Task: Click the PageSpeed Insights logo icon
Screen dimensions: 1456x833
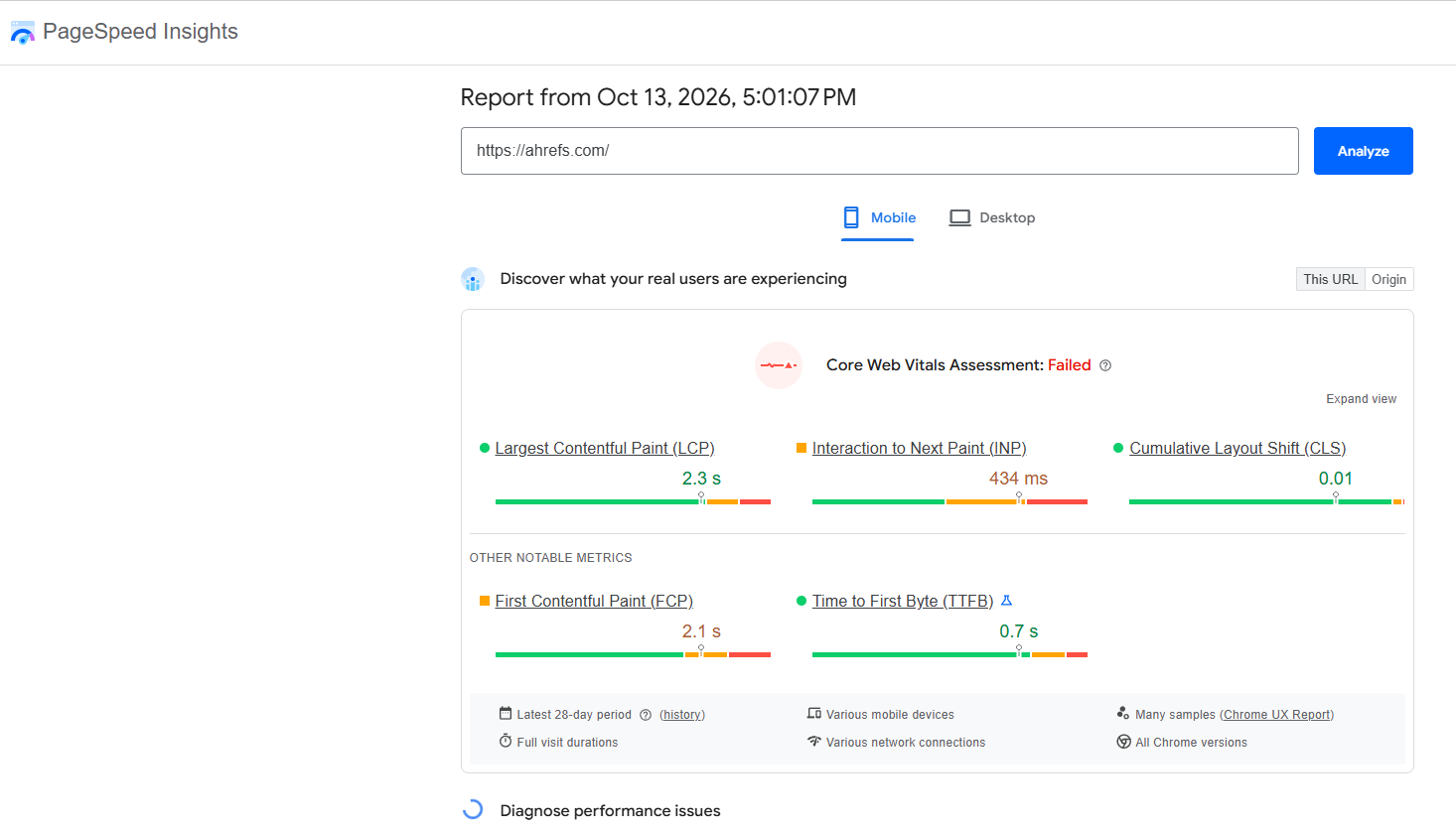Action: click(22, 33)
